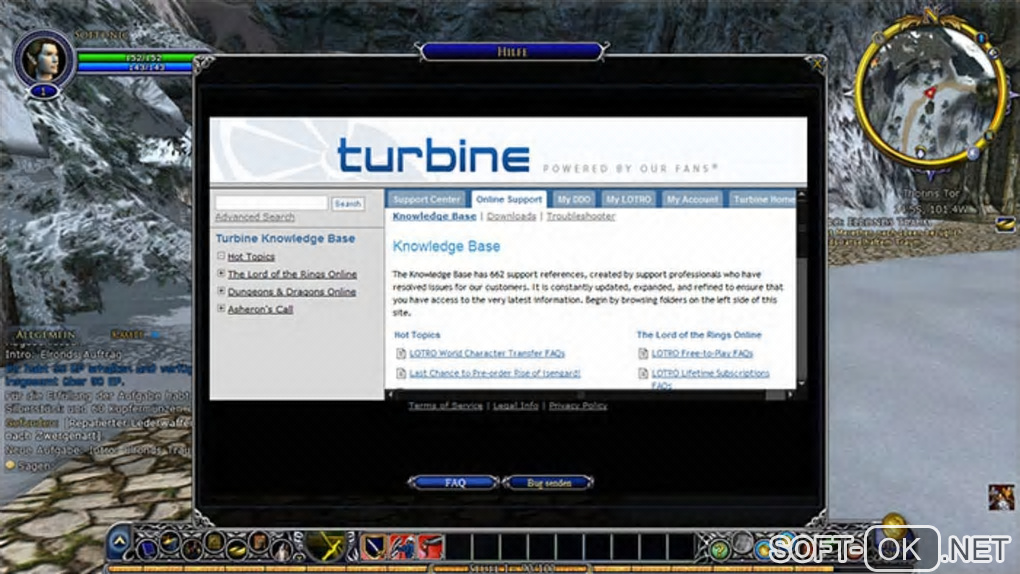The width and height of the screenshot is (1020, 574).
Task: Open the Support Center tab
Action: [x=427, y=199]
